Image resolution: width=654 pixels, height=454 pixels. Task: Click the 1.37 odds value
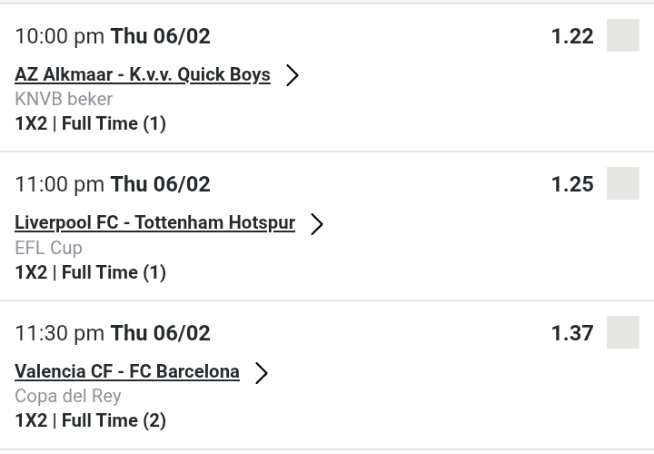573,333
